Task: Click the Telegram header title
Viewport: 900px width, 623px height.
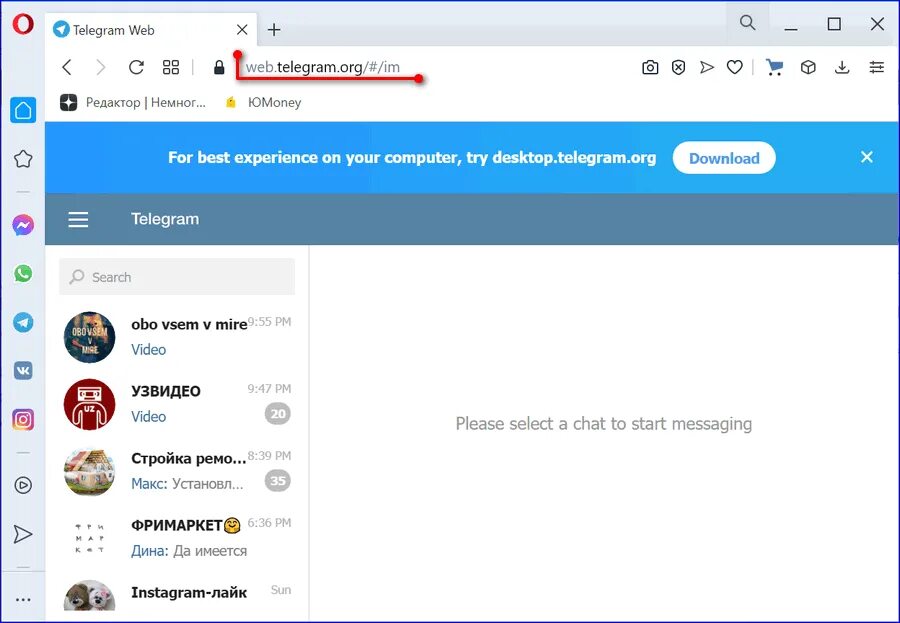Action: click(x=165, y=219)
